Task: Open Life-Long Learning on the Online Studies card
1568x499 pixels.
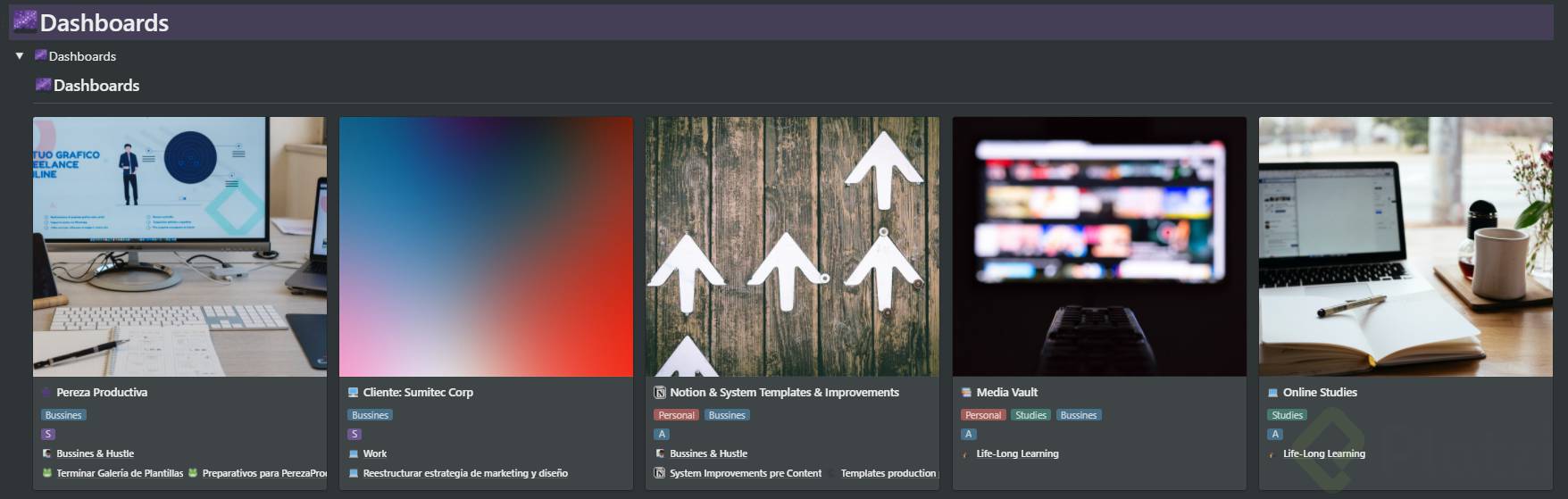Action: click(1324, 453)
